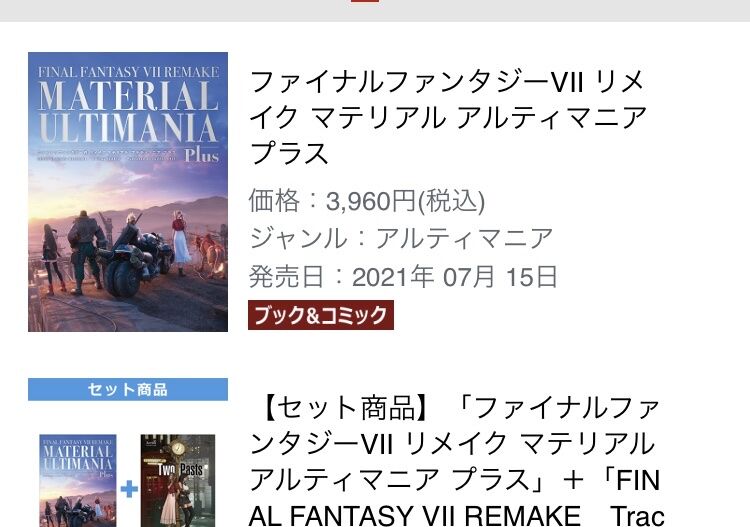This screenshot has width=750, height=527.
Task: Open the 【セット商品】 product title link
Action: click(x=456, y=462)
